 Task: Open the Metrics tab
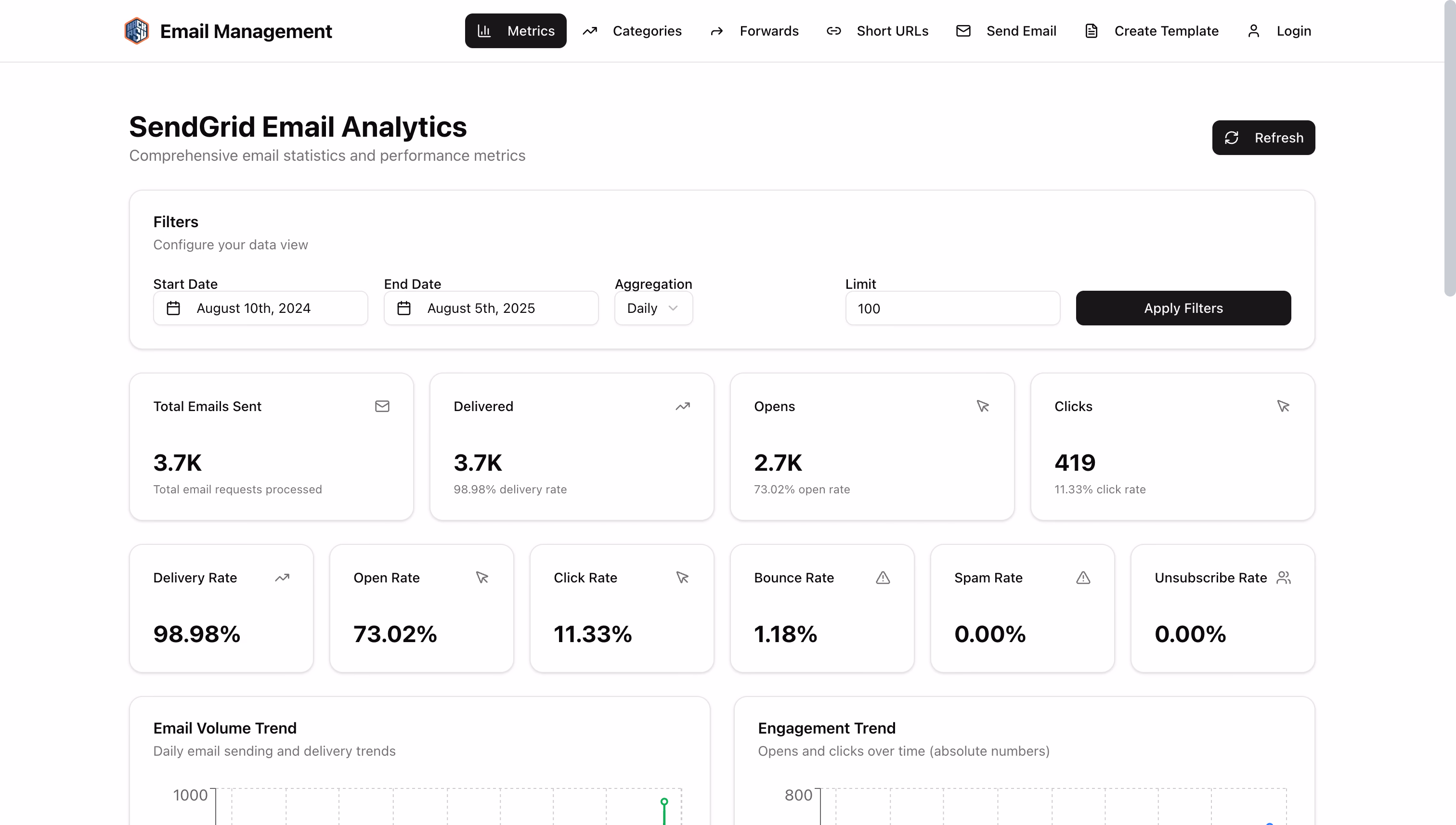(515, 31)
